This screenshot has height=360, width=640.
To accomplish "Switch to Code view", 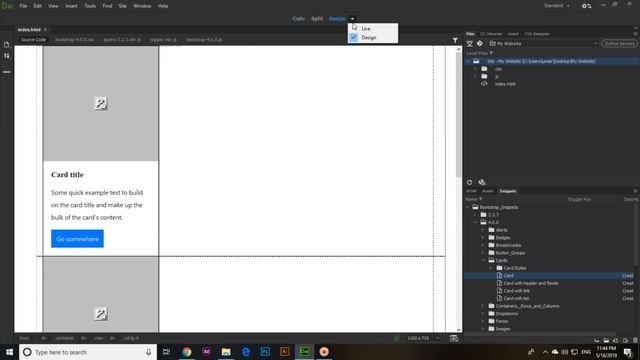I will (x=298, y=19).
